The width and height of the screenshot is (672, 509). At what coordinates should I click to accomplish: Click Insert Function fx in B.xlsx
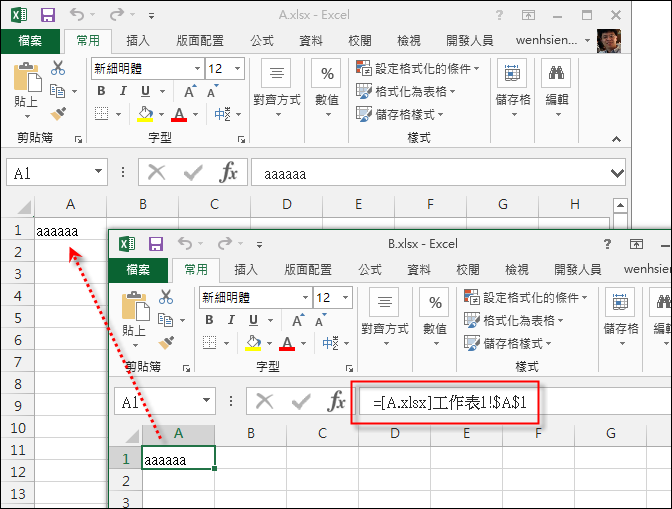pos(336,401)
